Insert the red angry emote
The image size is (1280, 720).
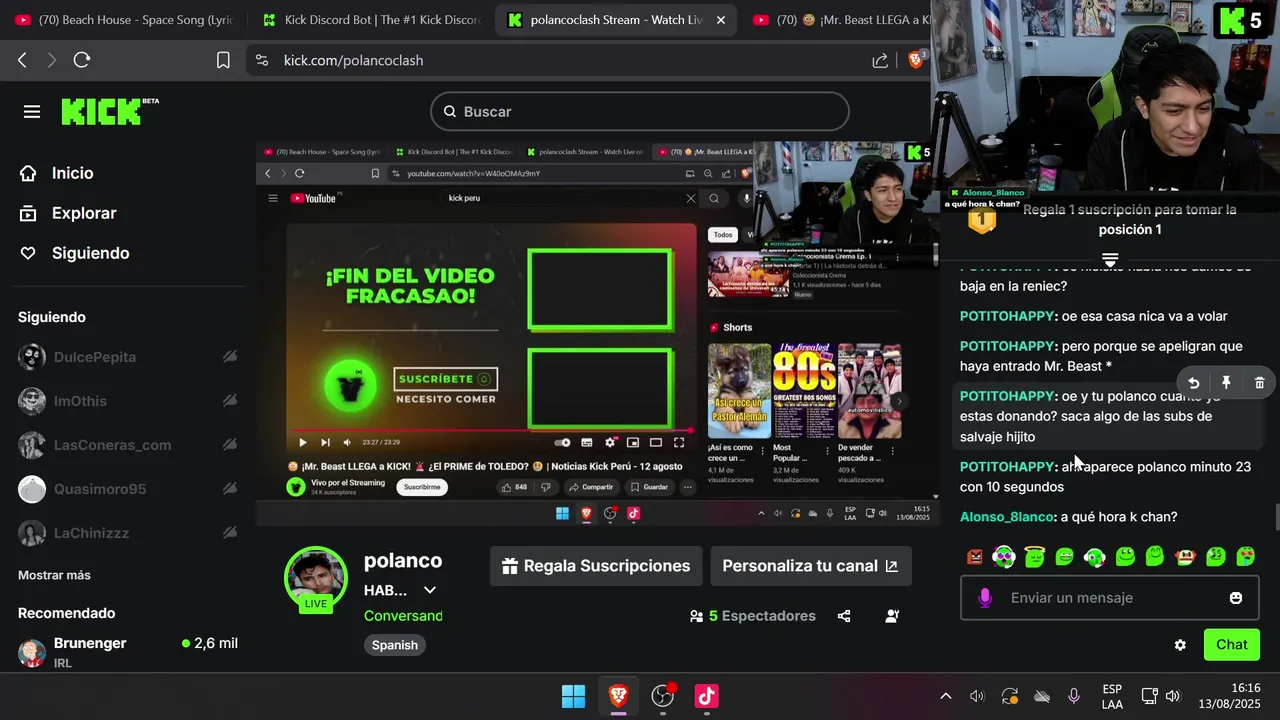pos(975,557)
